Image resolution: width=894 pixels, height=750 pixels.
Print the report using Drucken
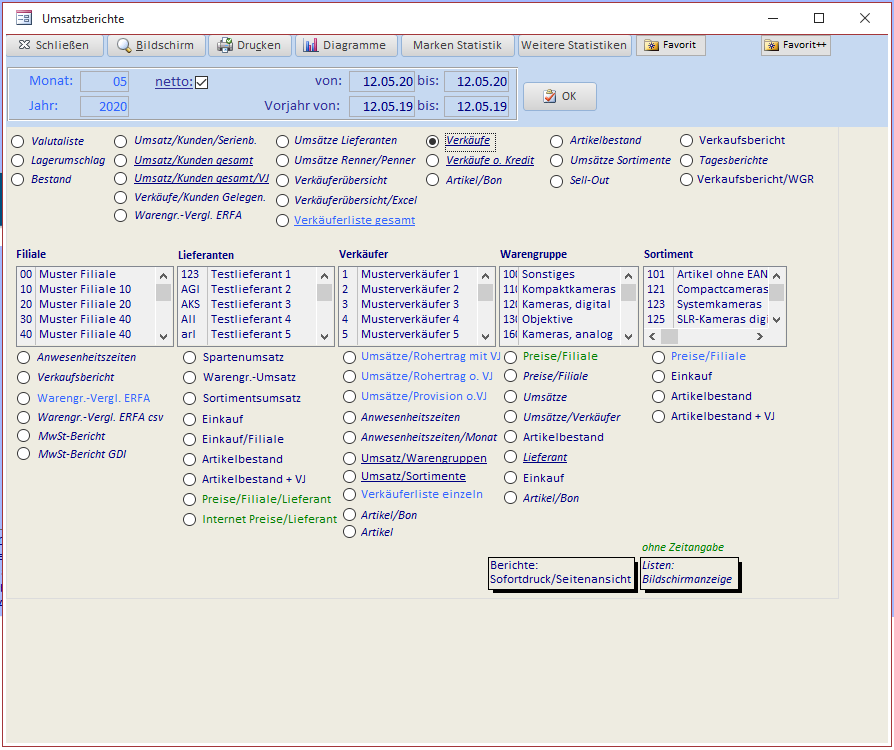click(250, 45)
